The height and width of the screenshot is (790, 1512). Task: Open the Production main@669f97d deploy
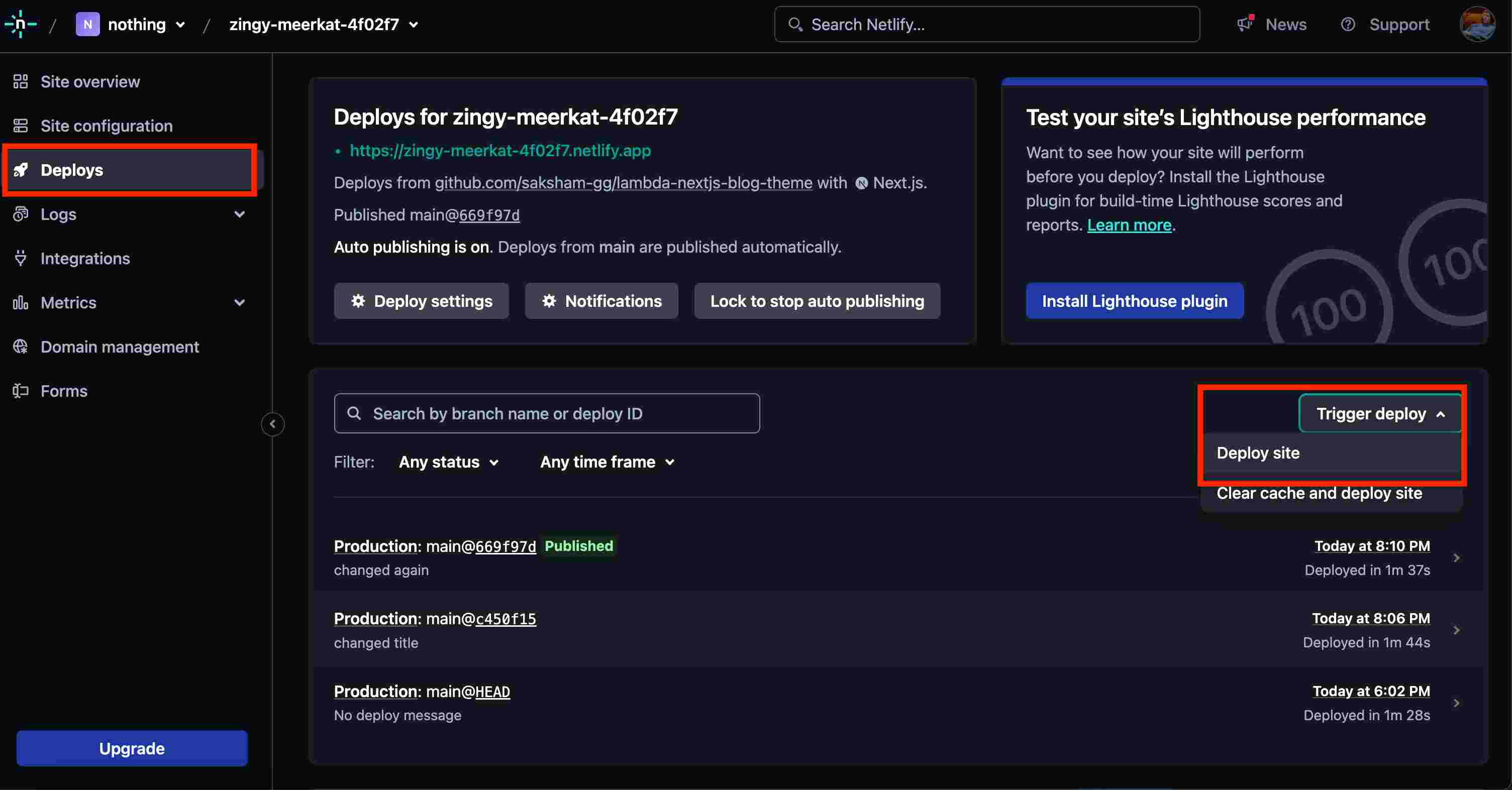pyautogui.click(x=435, y=546)
